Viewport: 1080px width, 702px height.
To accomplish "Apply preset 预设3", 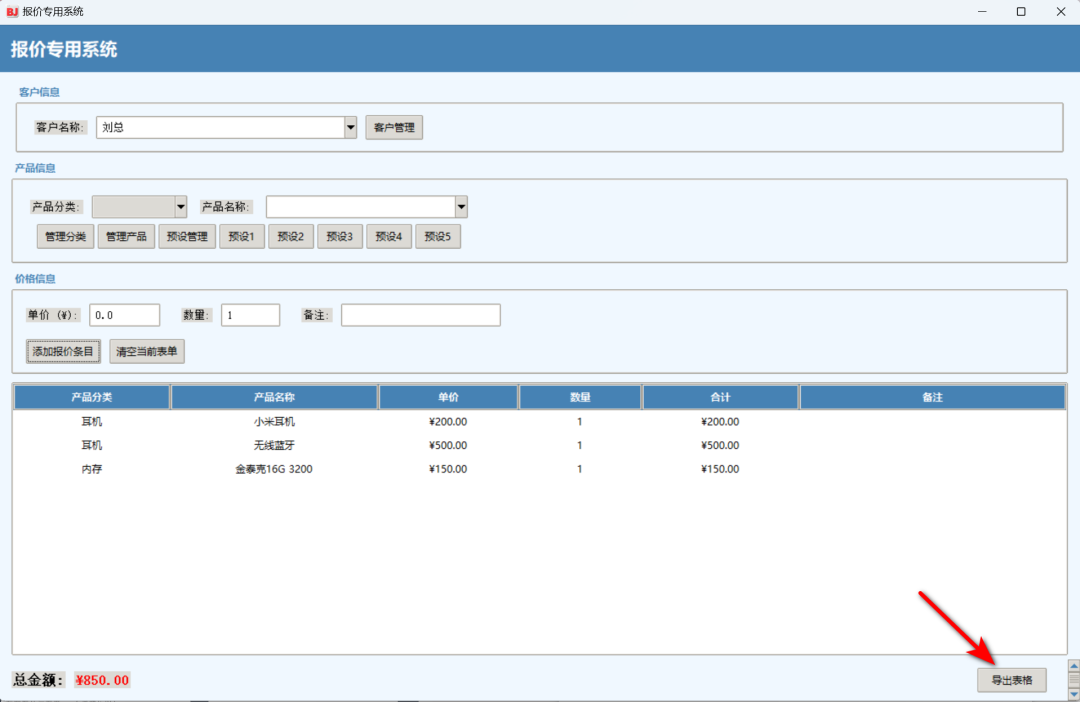I will (x=340, y=237).
